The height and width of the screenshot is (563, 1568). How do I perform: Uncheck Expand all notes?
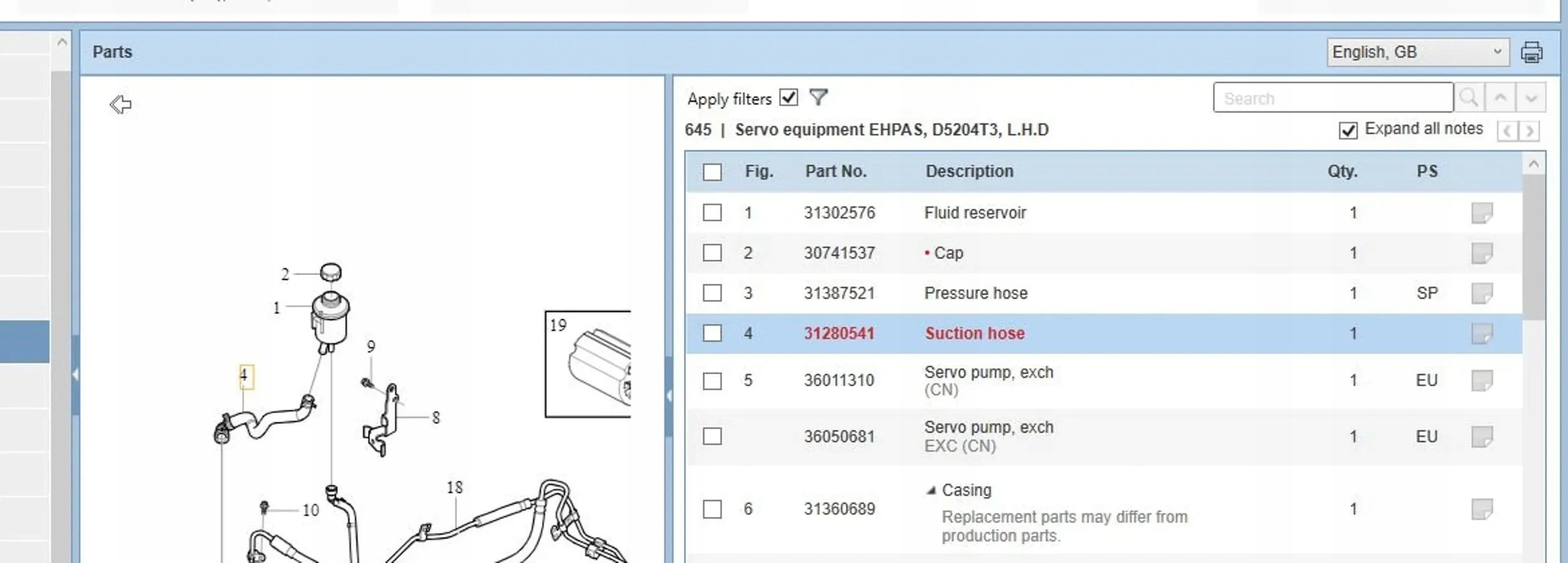pyautogui.click(x=1348, y=130)
